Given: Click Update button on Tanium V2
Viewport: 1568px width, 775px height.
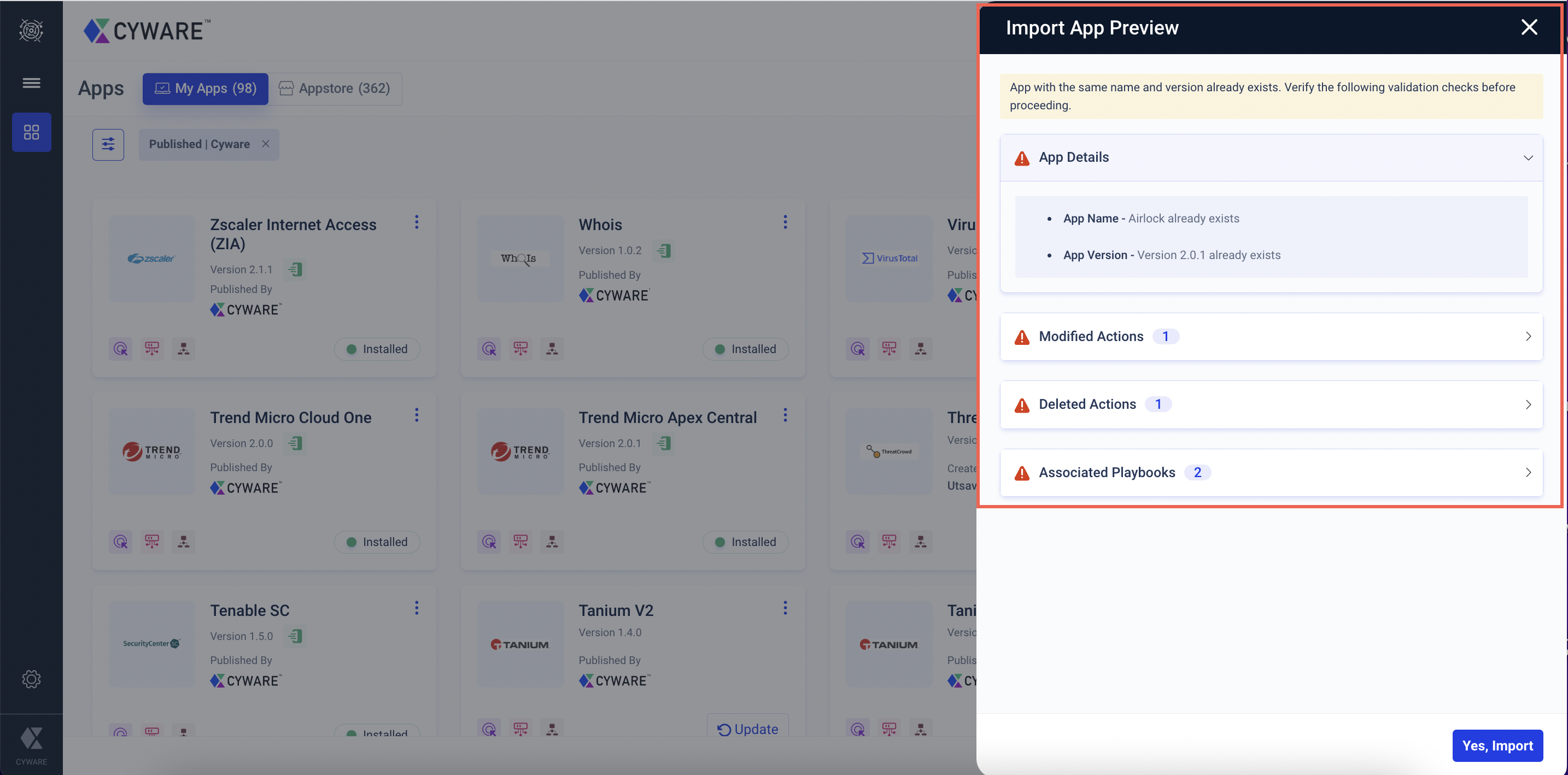Looking at the screenshot, I should (x=747, y=729).
